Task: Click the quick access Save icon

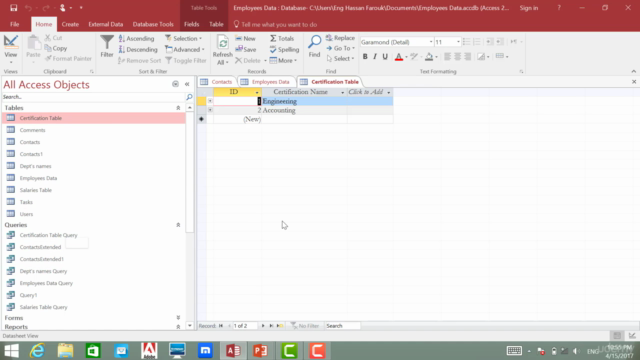Action: click(13, 8)
